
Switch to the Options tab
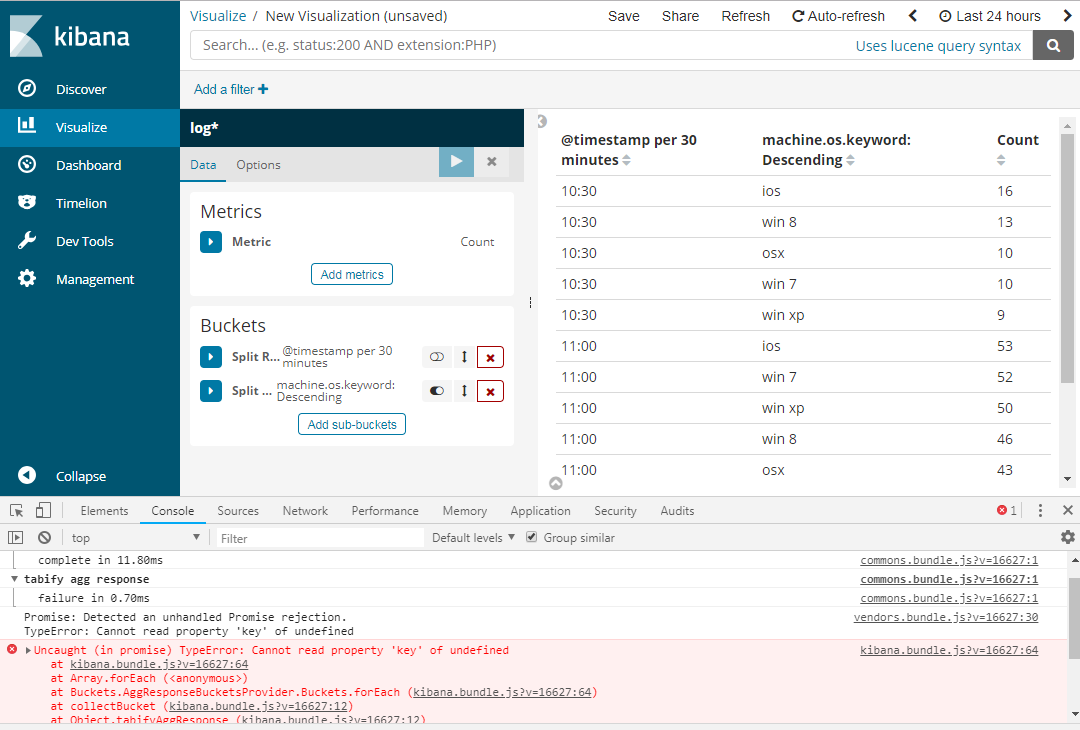pos(258,165)
